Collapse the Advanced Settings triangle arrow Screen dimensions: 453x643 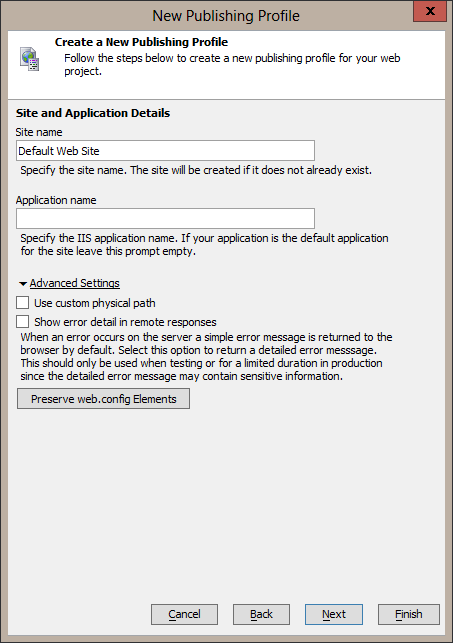click(23, 283)
